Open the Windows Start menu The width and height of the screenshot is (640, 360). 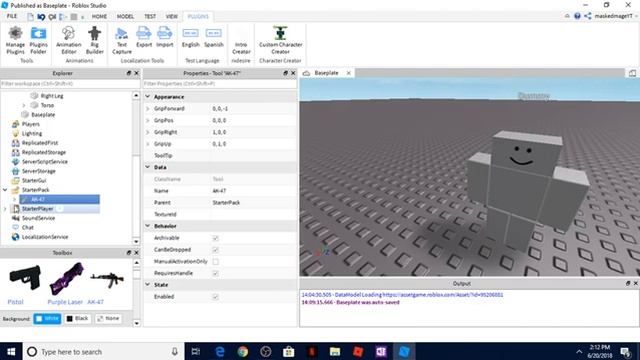point(11,351)
